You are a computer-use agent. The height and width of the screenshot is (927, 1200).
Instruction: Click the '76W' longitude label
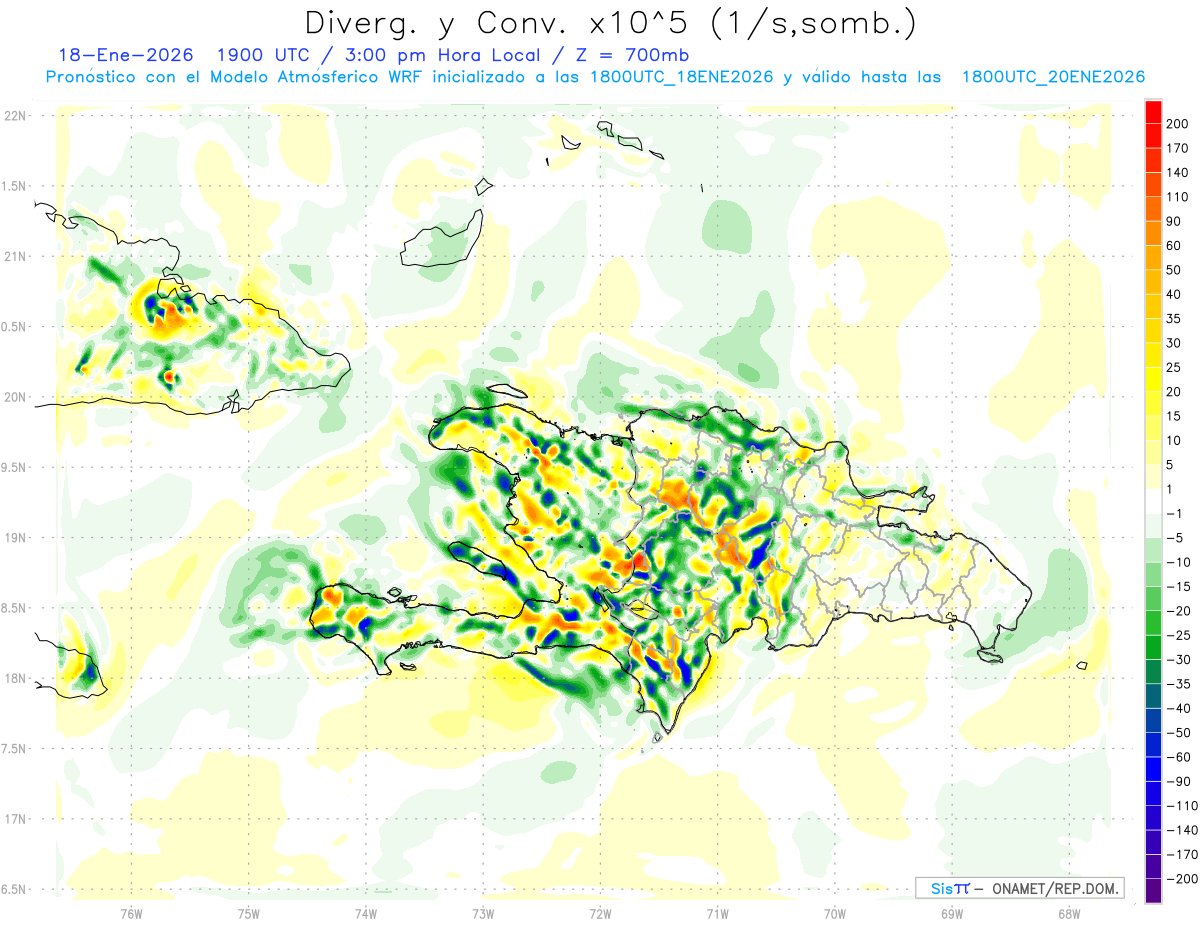pos(131,913)
